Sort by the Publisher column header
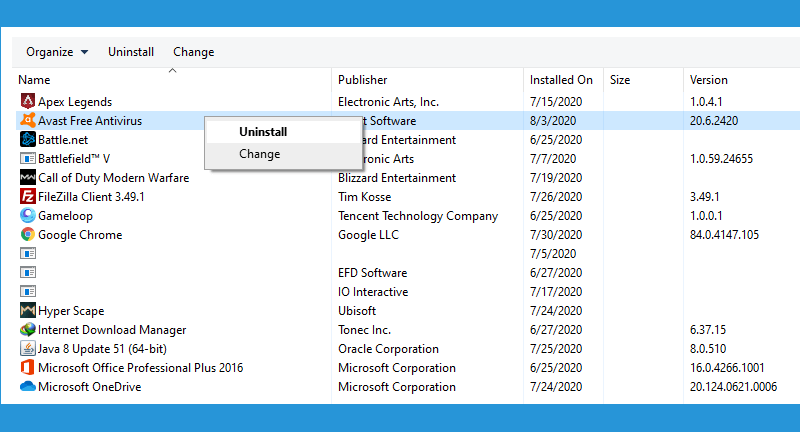Image resolution: width=800 pixels, height=432 pixels. (362, 80)
